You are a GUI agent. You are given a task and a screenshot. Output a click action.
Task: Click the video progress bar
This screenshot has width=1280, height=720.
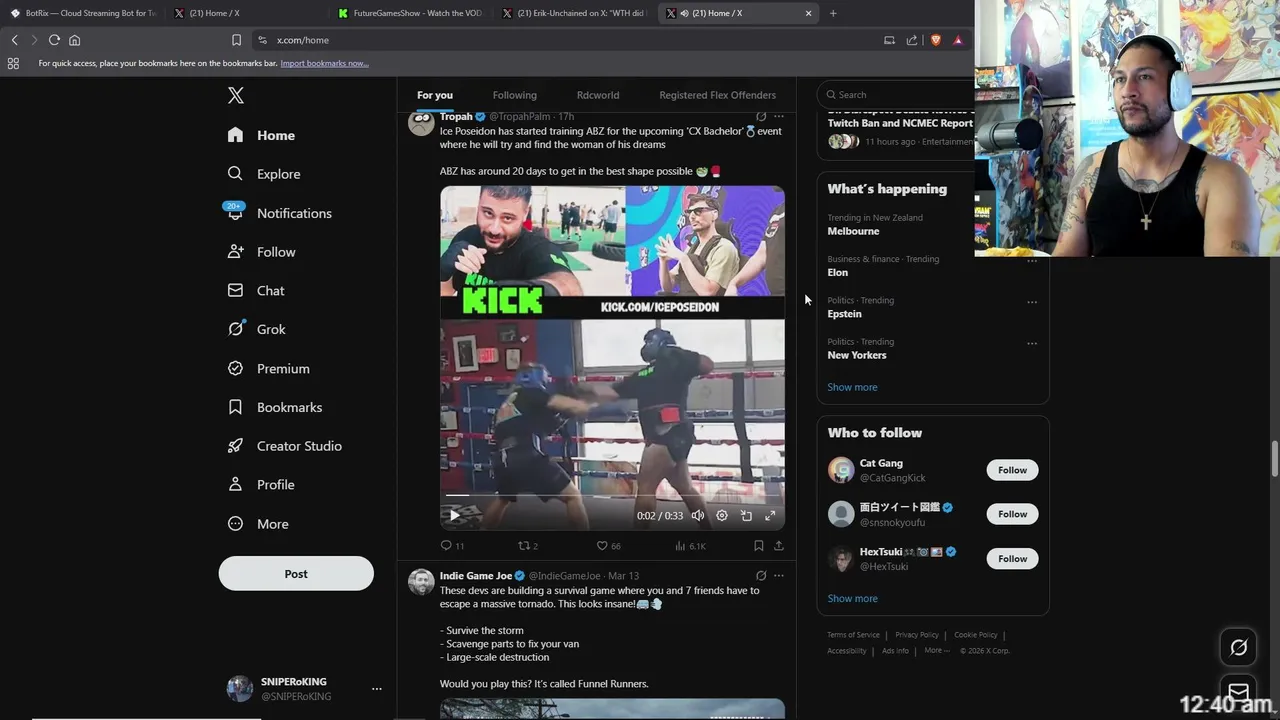pos(612,495)
